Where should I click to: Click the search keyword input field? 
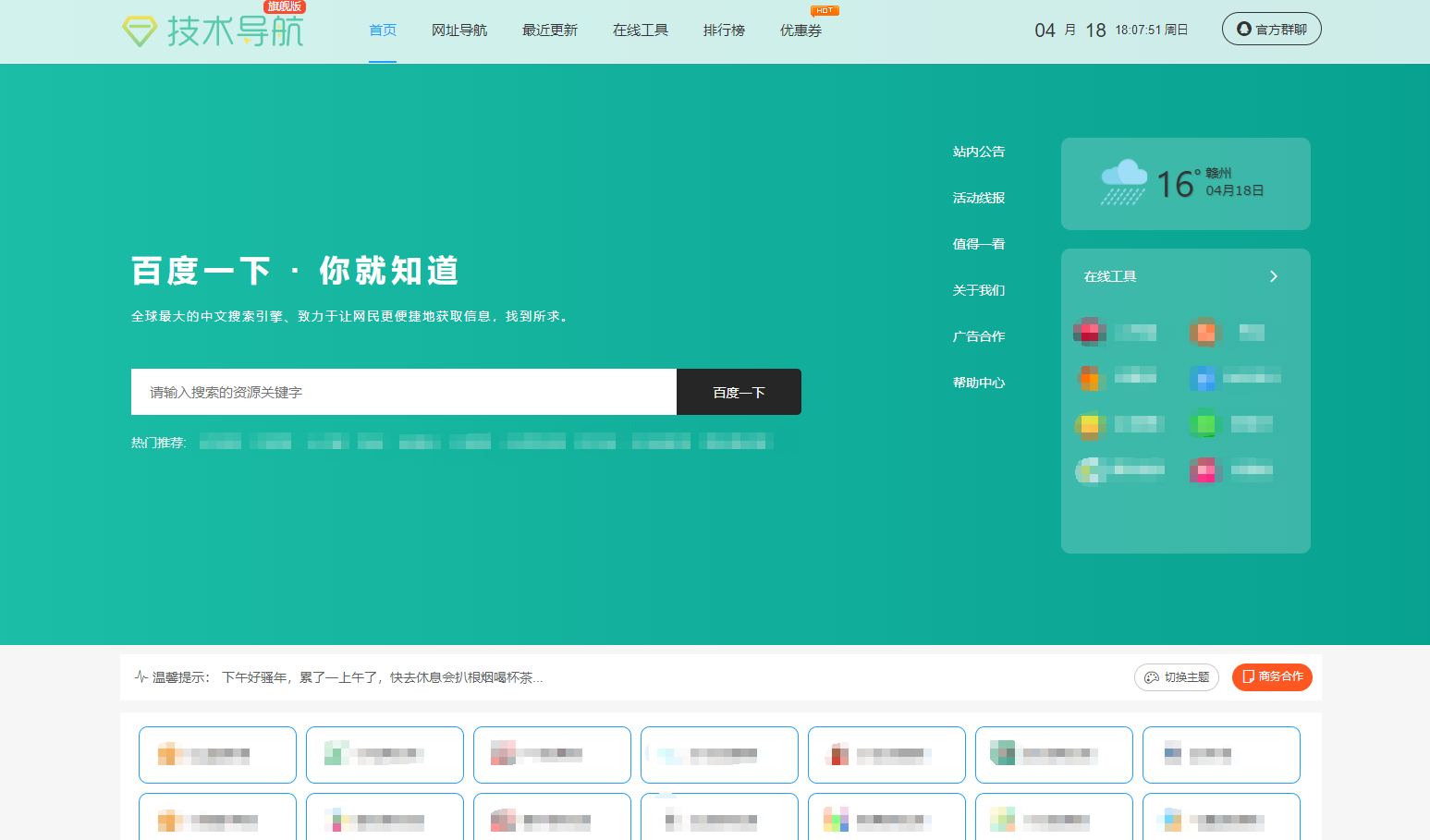[x=404, y=393]
